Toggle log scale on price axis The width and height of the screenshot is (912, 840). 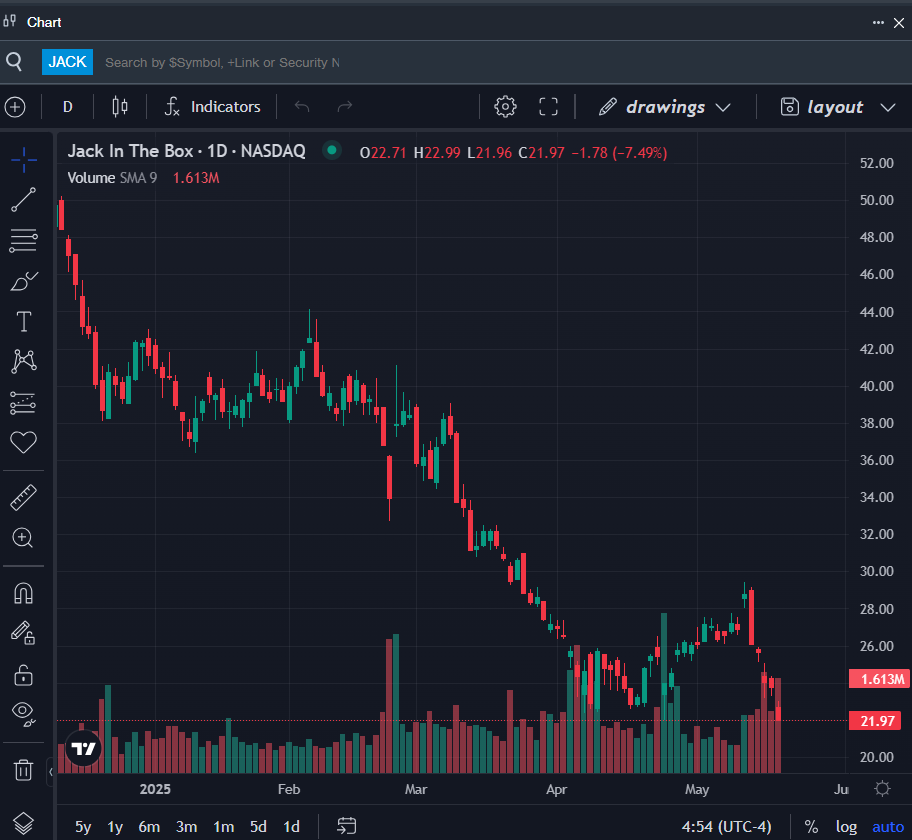(x=846, y=827)
